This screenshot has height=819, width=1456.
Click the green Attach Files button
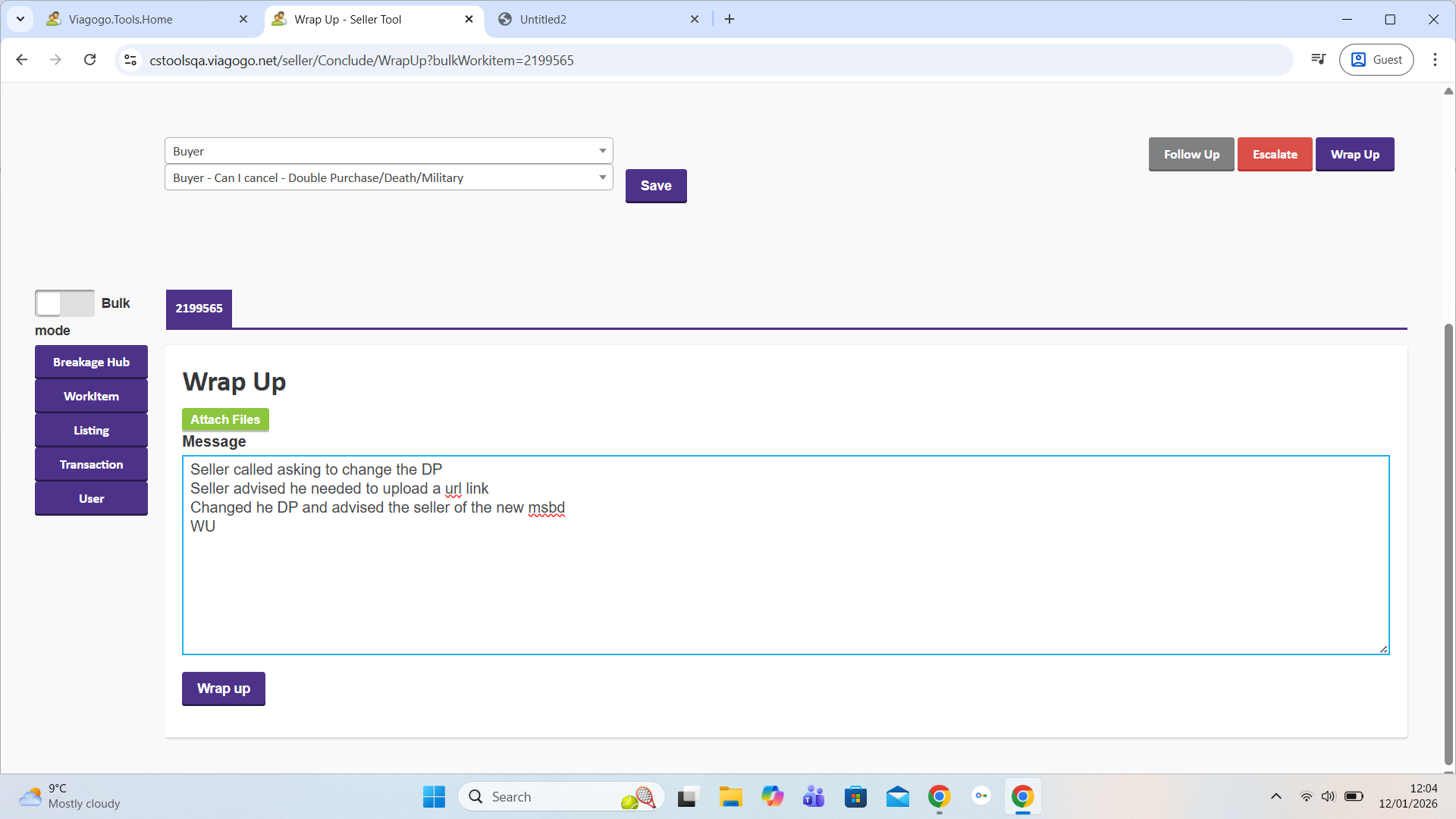click(225, 419)
